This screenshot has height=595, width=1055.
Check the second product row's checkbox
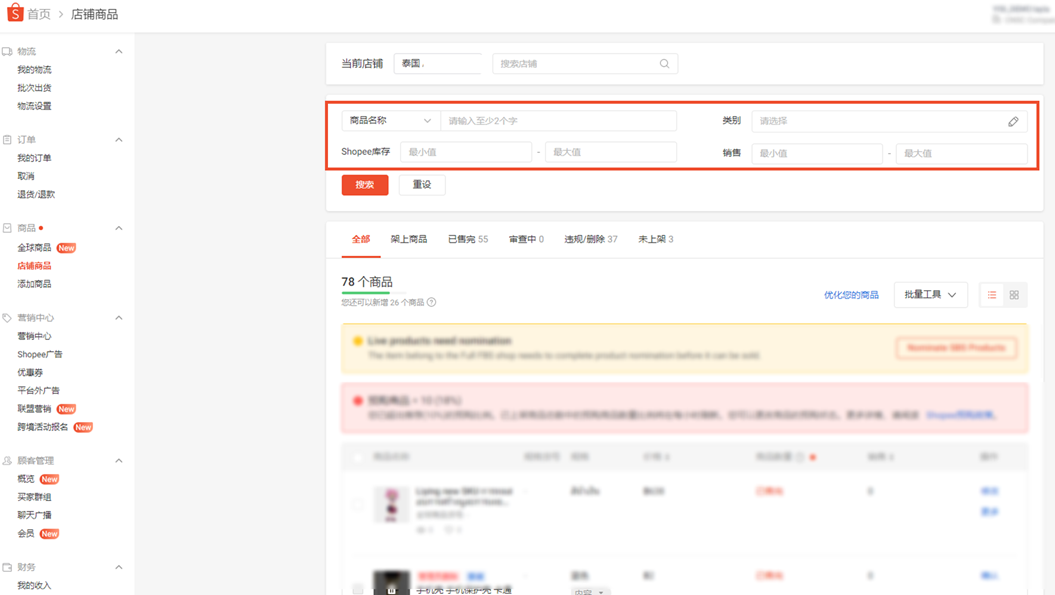[357, 588]
